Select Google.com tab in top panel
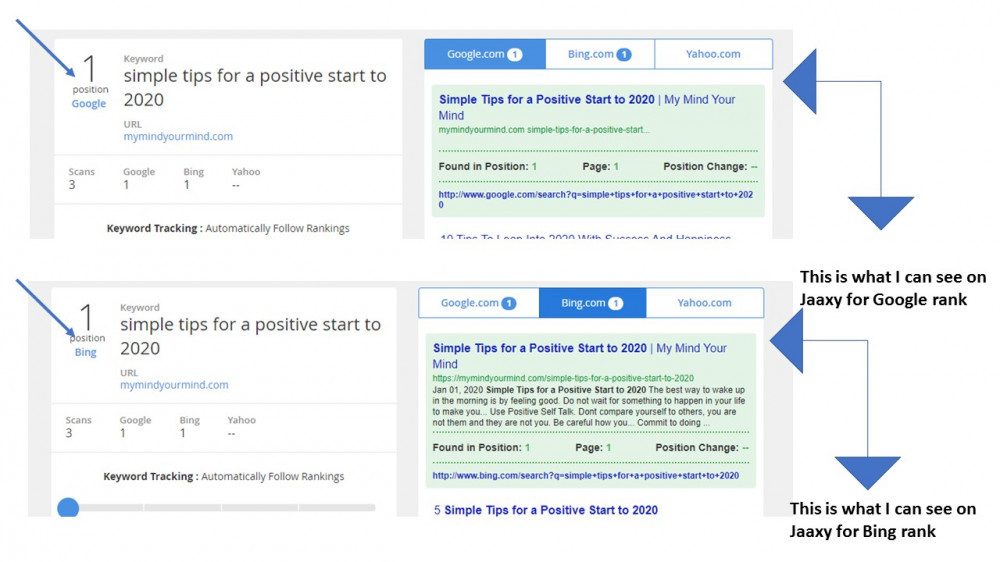This screenshot has width=1000, height=562. [485, 54]
